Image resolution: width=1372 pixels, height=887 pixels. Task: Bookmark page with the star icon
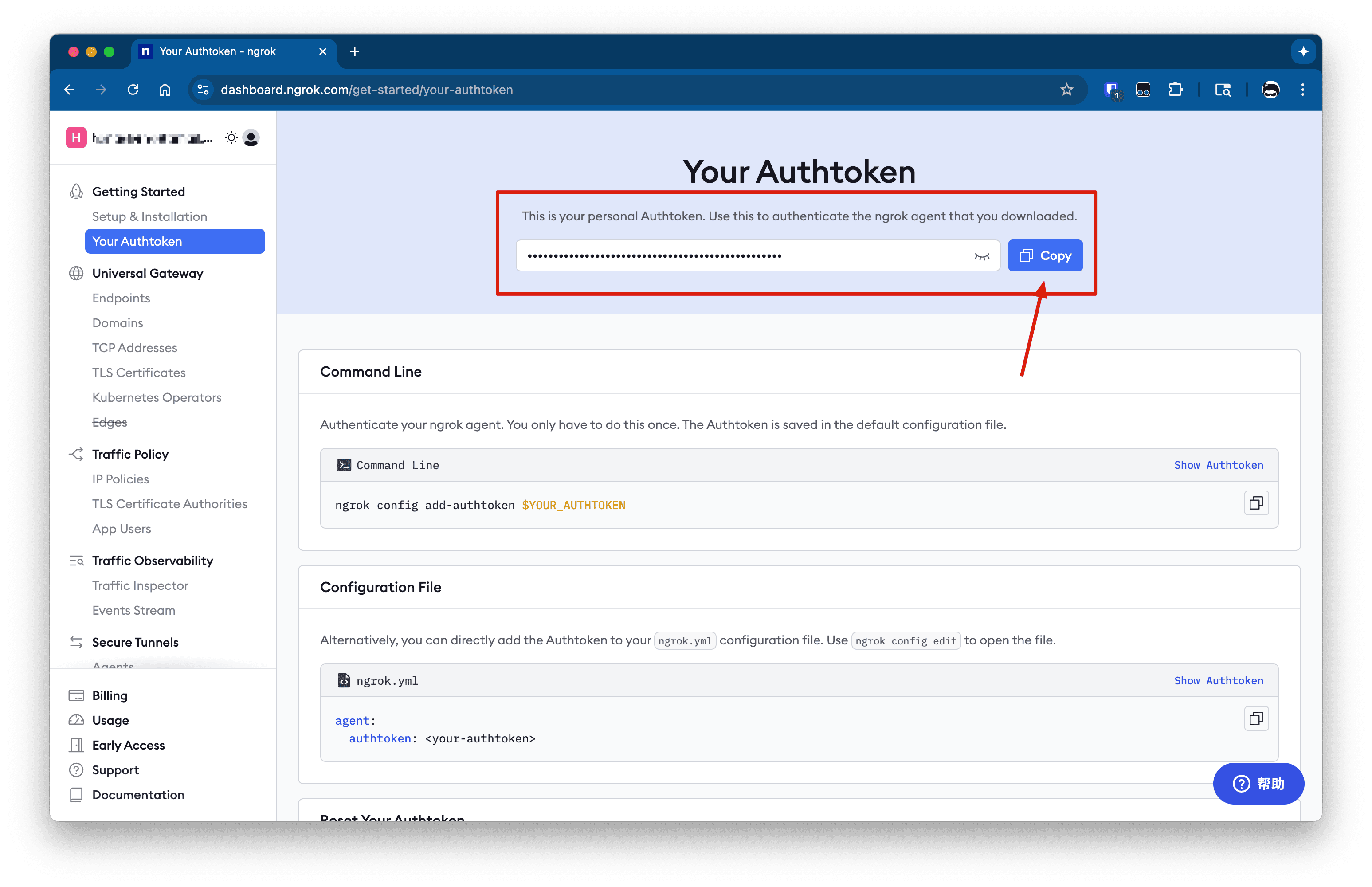[1067, 90]
